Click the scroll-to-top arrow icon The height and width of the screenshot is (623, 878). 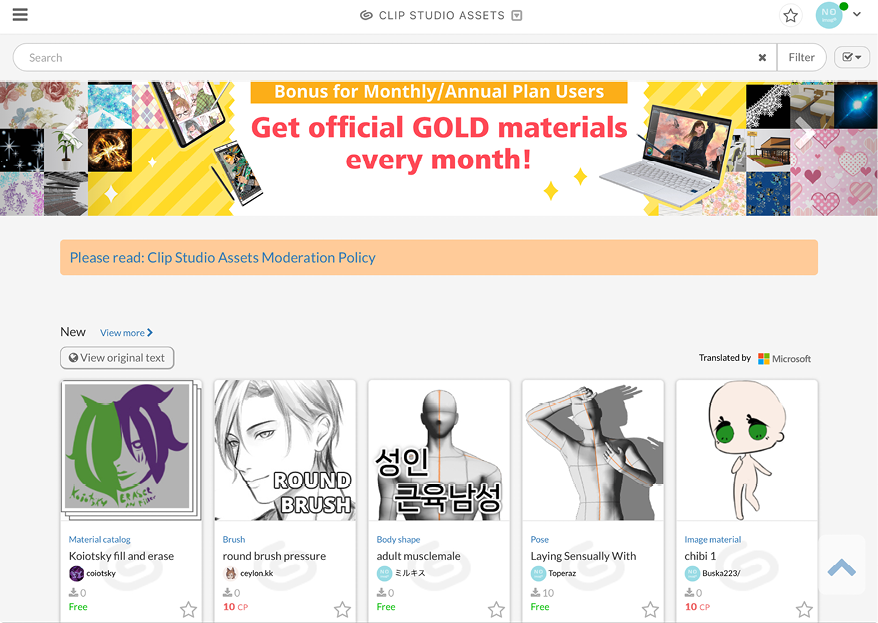(842, 566)
